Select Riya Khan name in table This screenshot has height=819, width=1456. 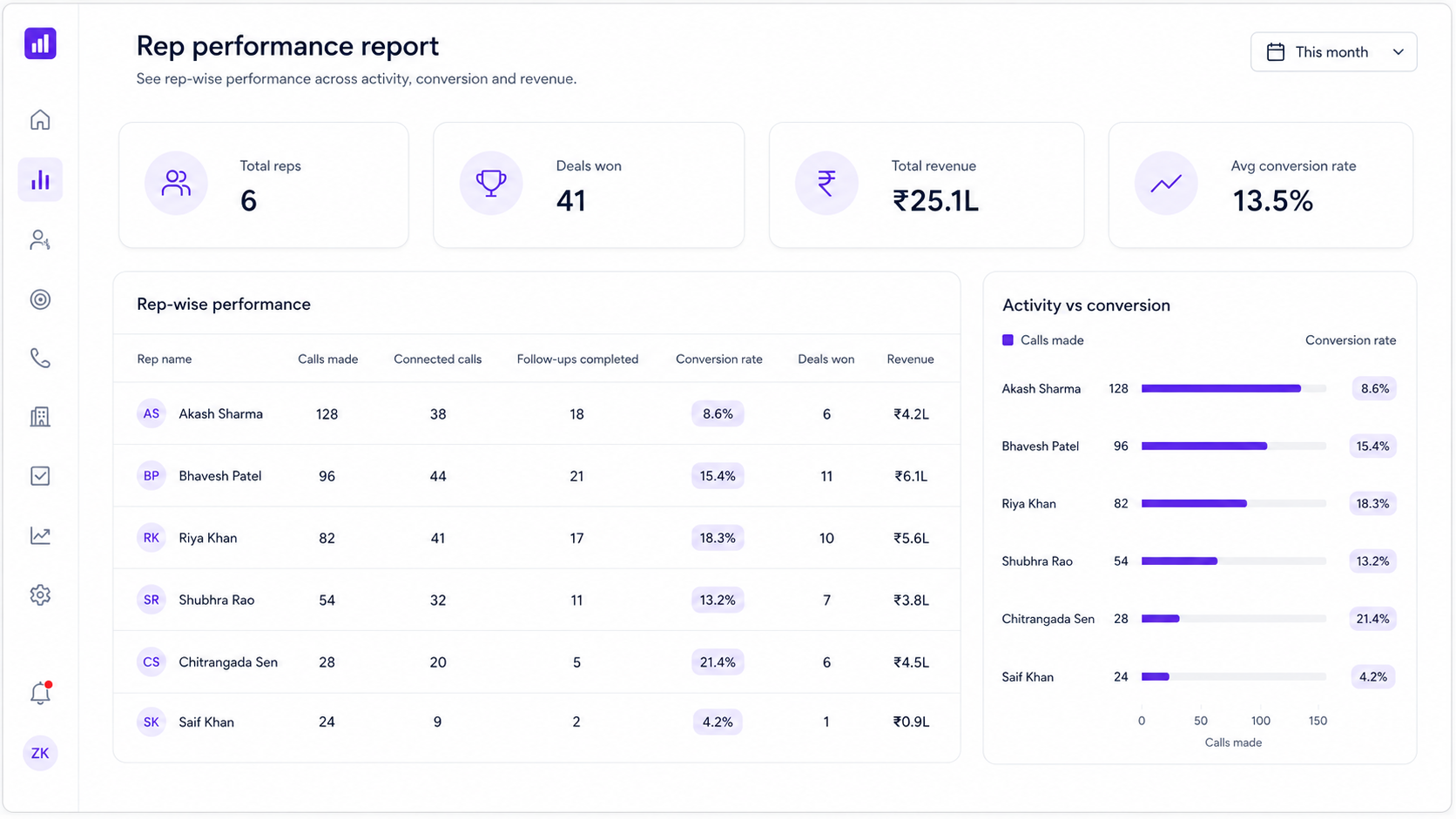[207, 538]
